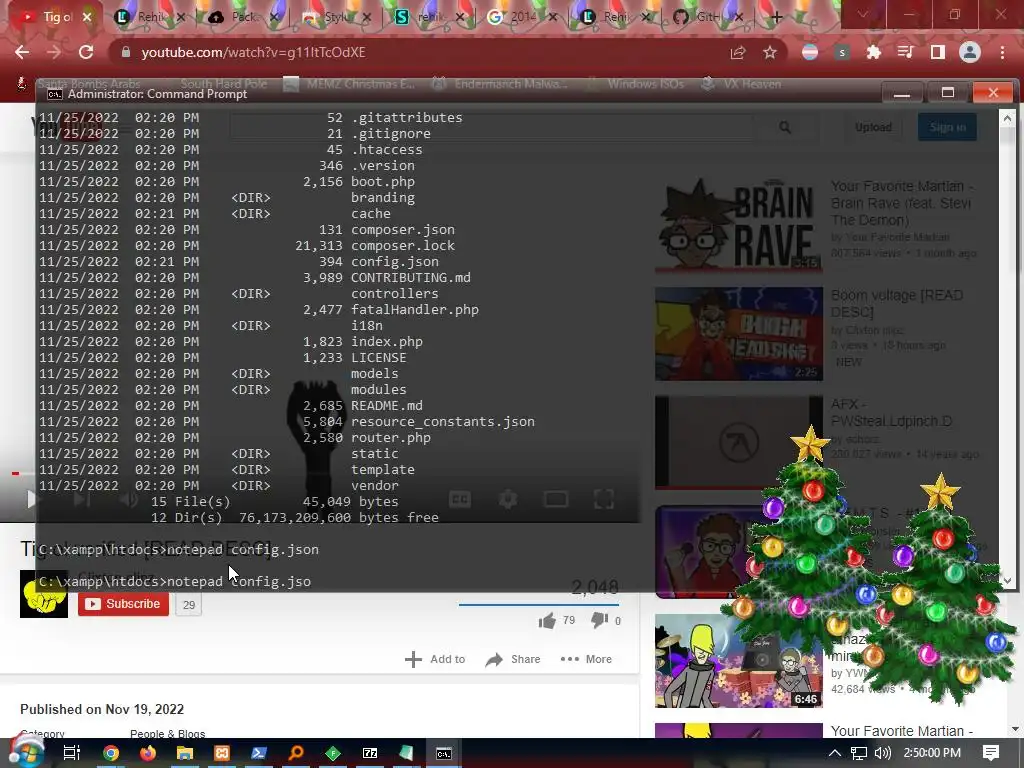Click the striped flag extension icon
The width and height of the screenshot is (1024, 768).
point(810,52)
